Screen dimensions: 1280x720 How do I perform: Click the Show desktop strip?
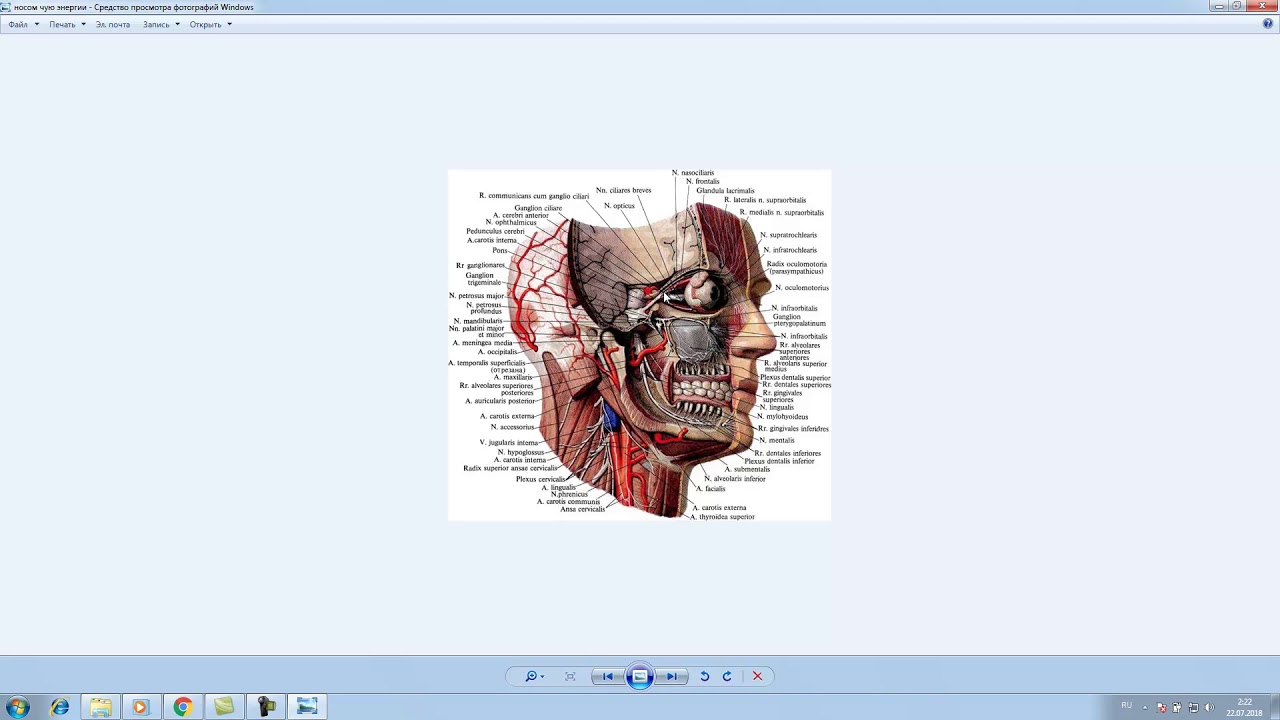tap(1274, 707)
